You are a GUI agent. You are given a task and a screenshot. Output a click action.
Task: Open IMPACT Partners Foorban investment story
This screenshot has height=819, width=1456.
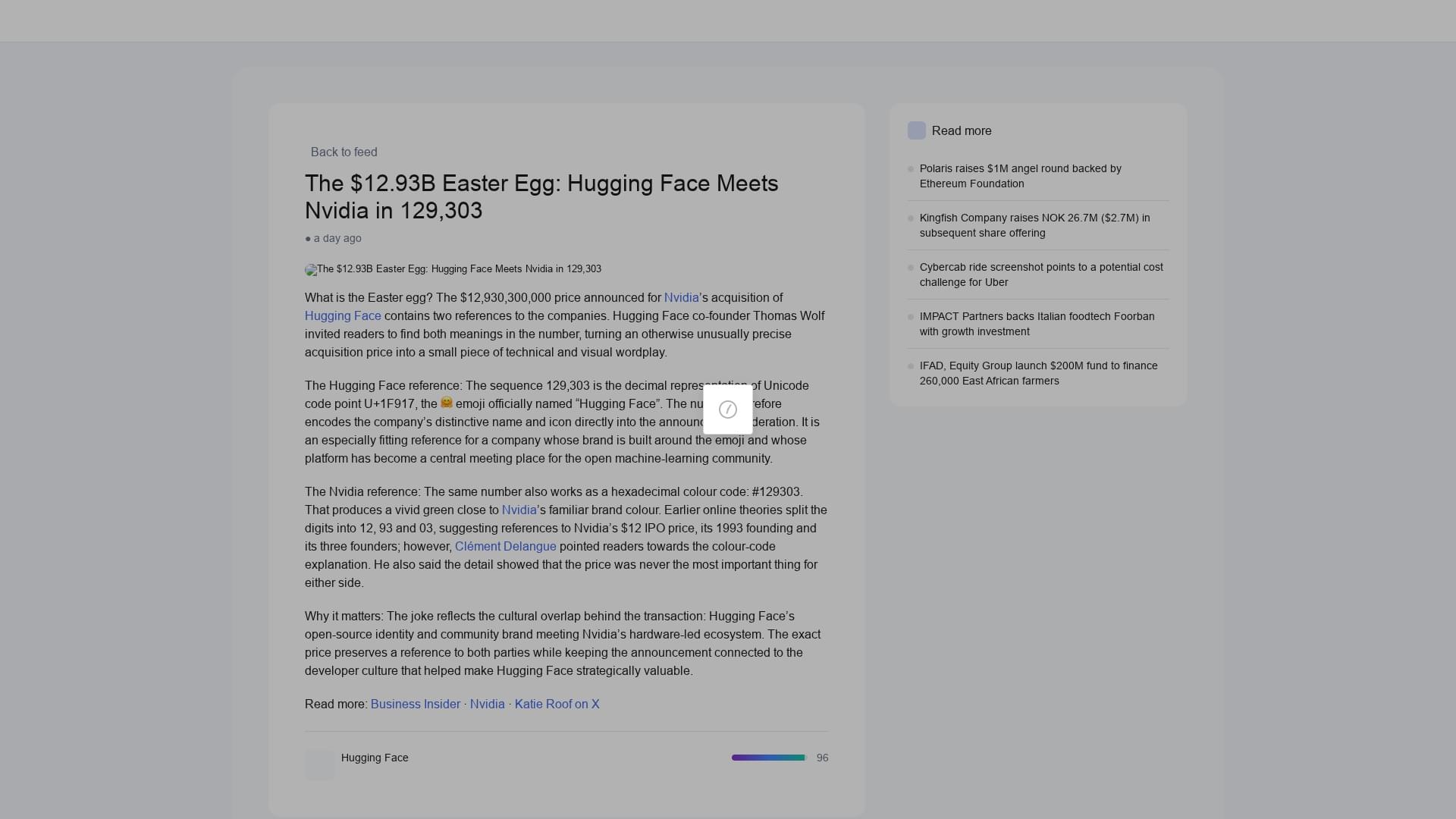coord(1038,324)
